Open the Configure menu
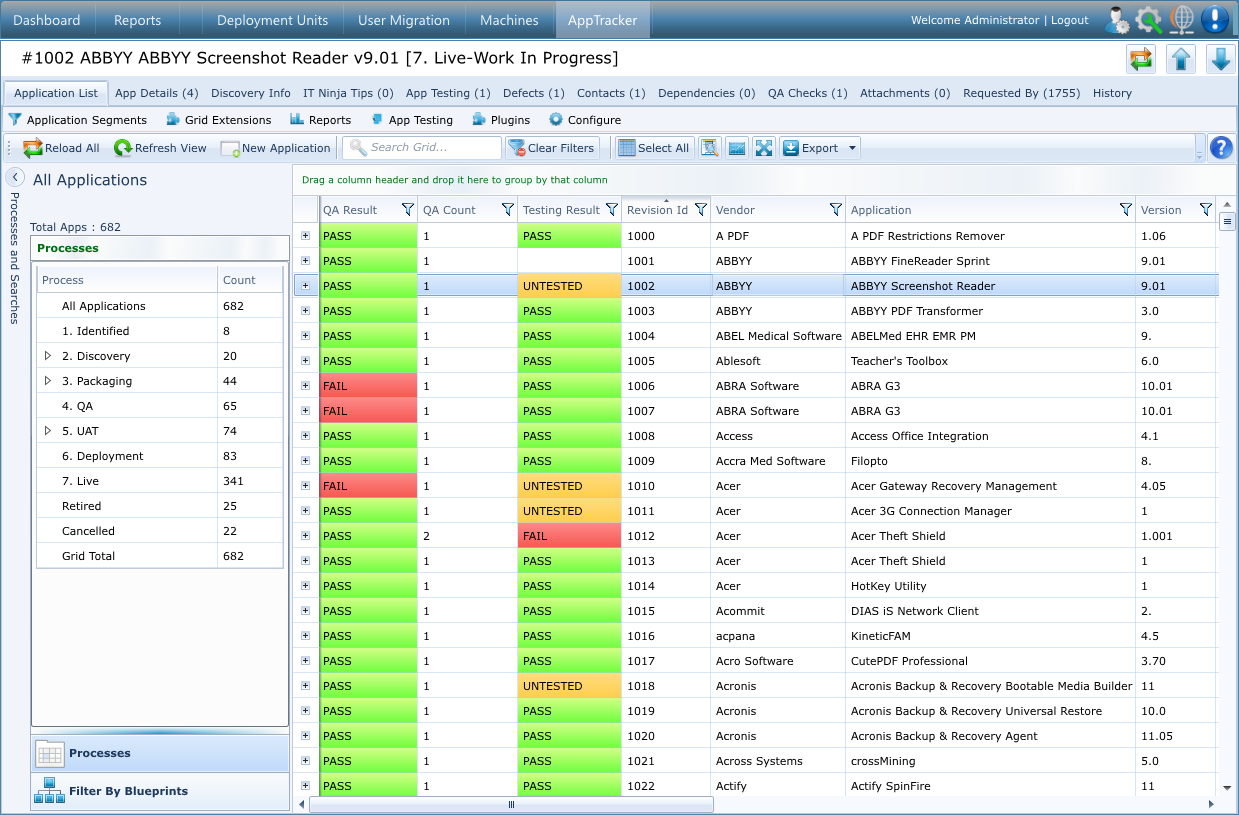The image size is (1239, 815). [585, 120]
